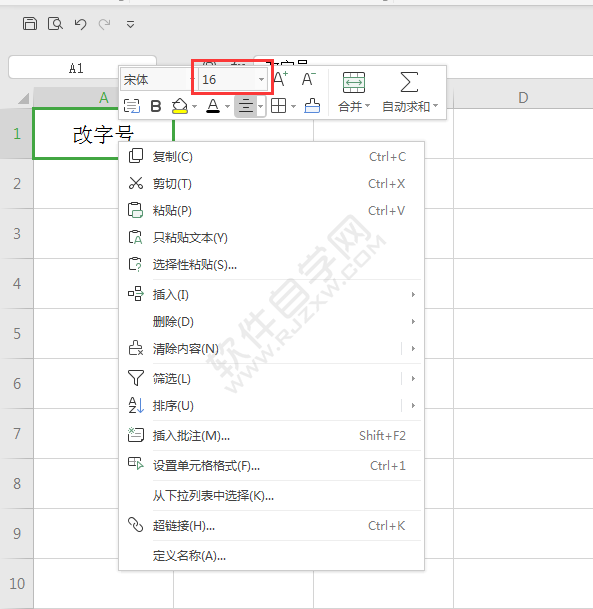Redo the last undone action
This screenshot has height=609, width=593.
104,24
